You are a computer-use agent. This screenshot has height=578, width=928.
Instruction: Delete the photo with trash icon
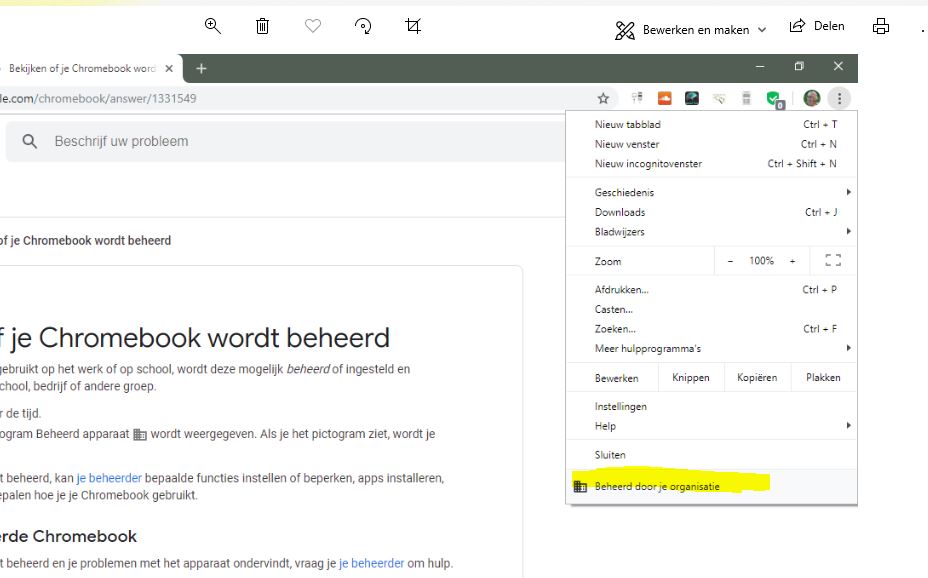click(262, 27)
